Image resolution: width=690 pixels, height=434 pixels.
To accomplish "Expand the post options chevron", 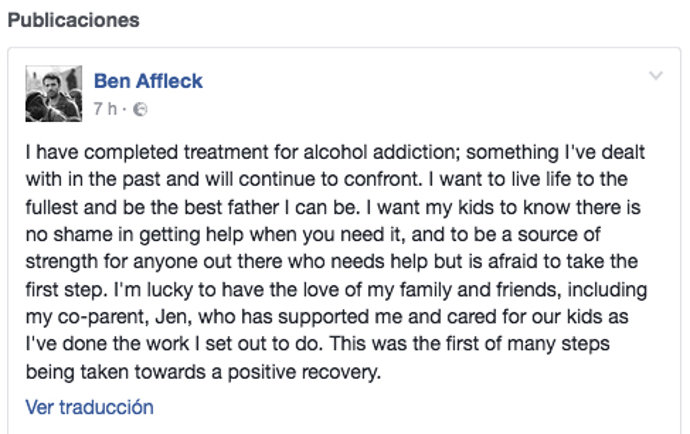I will tap(656, 76).
